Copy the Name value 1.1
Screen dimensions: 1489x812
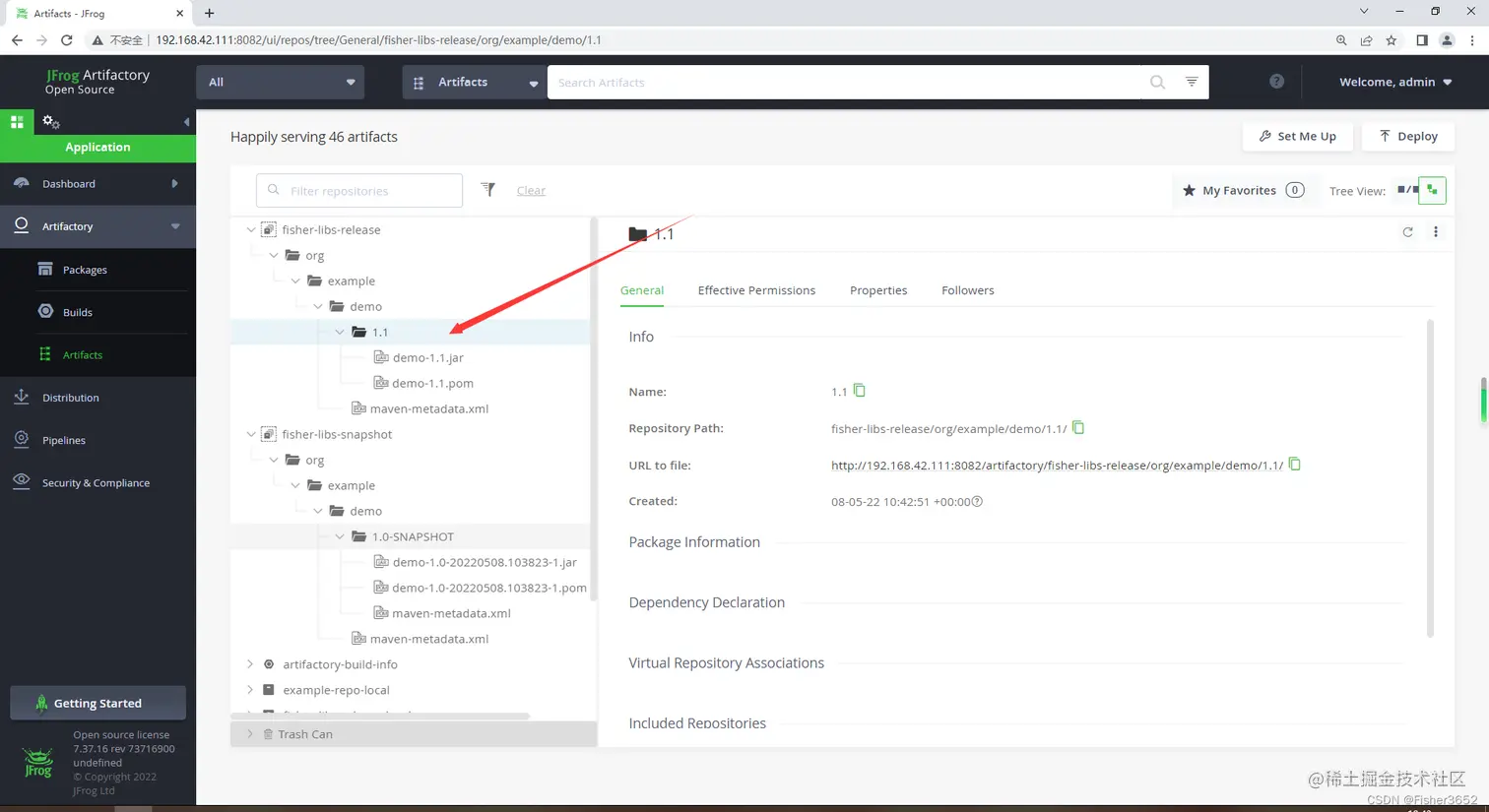[860, 391]
